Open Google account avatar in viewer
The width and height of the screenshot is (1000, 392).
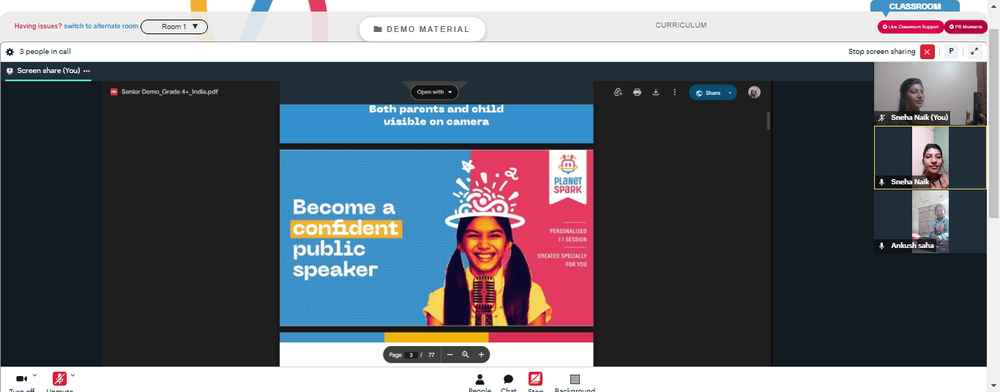click(x=754, y=92)
